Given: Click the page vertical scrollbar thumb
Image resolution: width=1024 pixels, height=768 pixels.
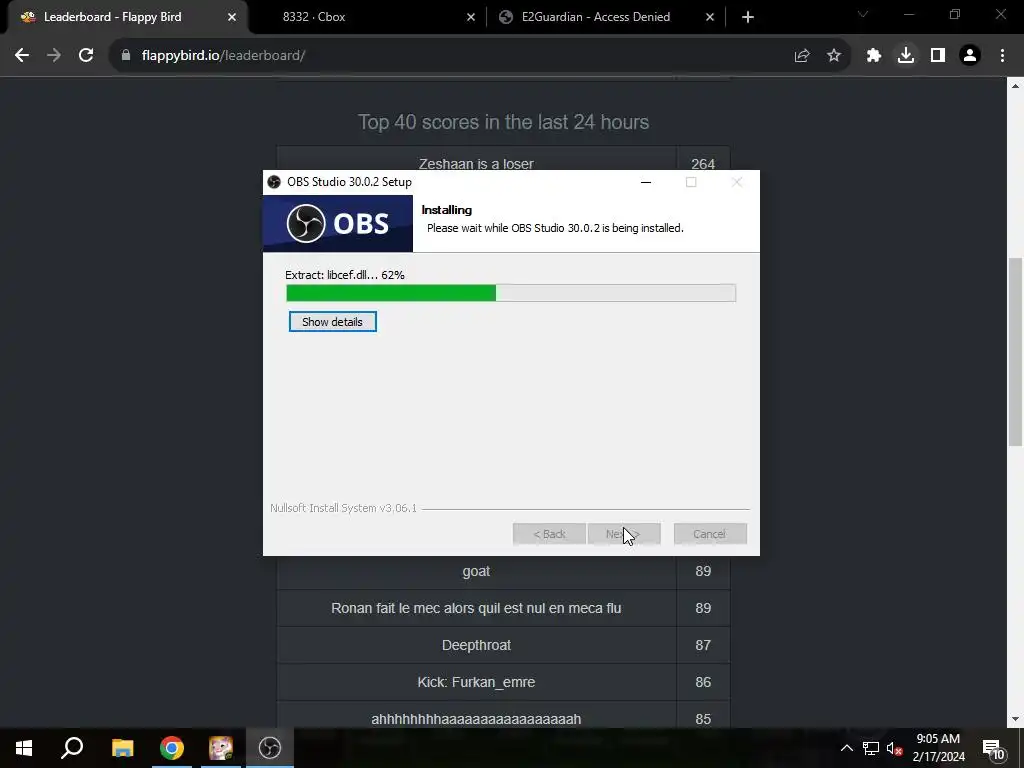Looking at the screenshot, I should [x=1016, y=352].
